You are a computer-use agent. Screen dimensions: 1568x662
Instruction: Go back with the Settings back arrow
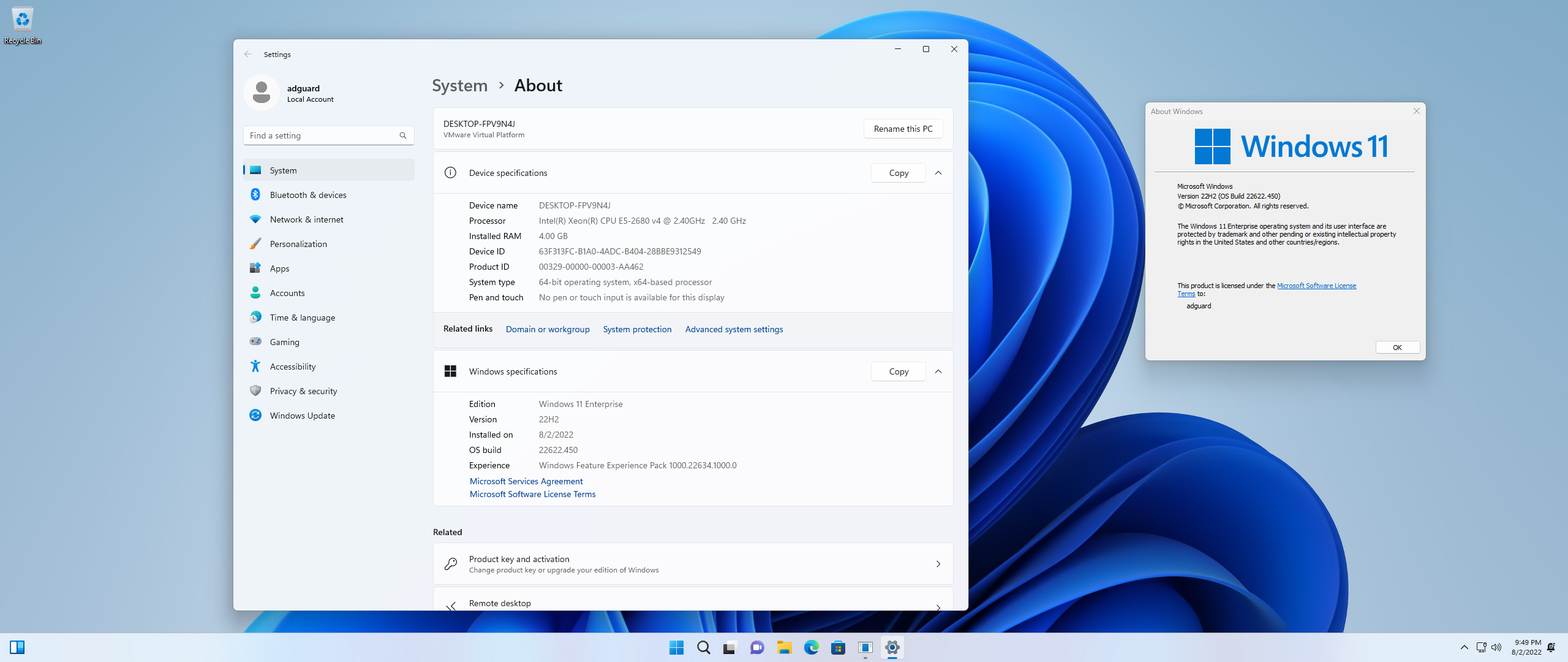248,54
